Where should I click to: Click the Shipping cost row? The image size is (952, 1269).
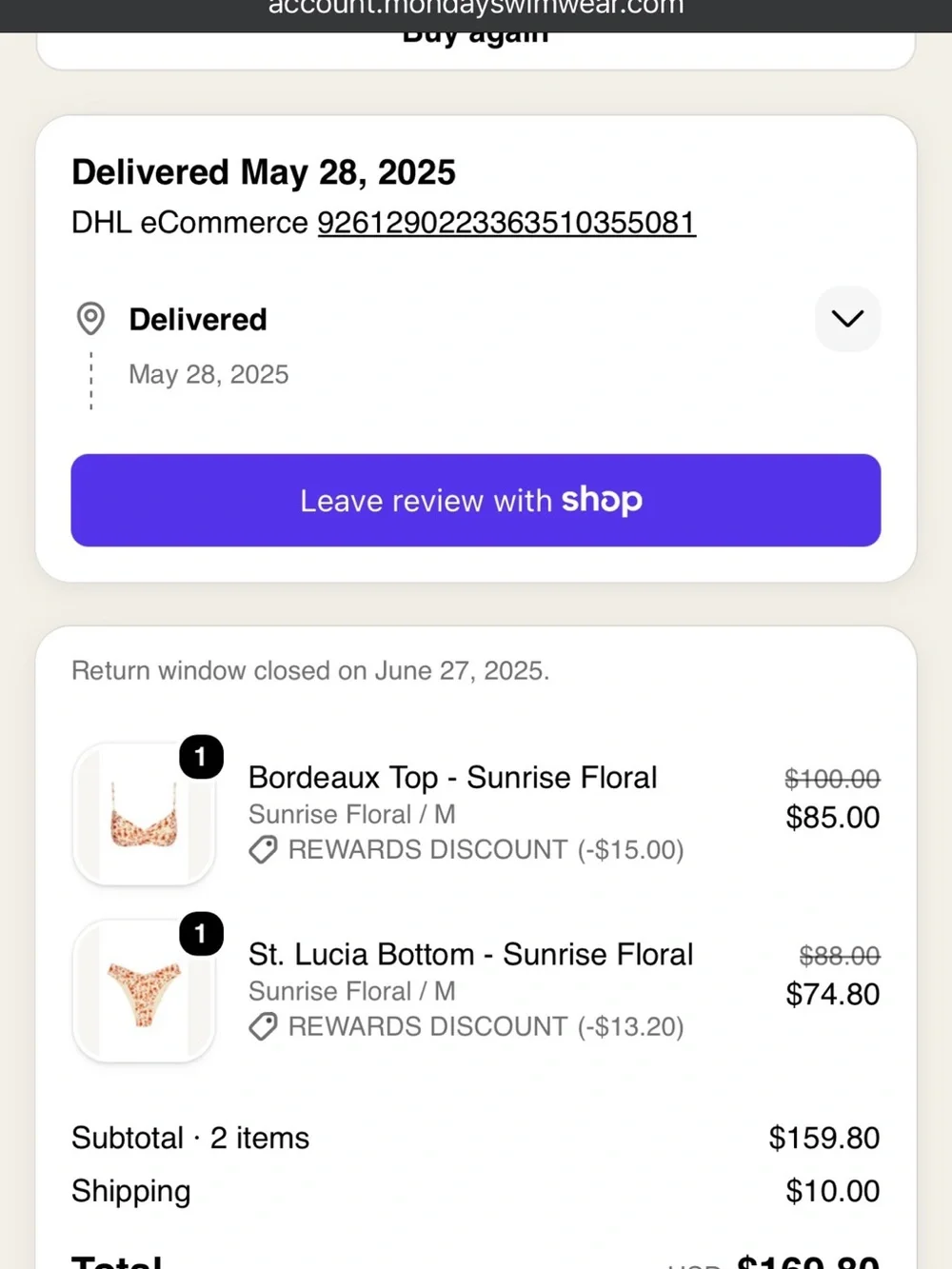click(476, 1191)
